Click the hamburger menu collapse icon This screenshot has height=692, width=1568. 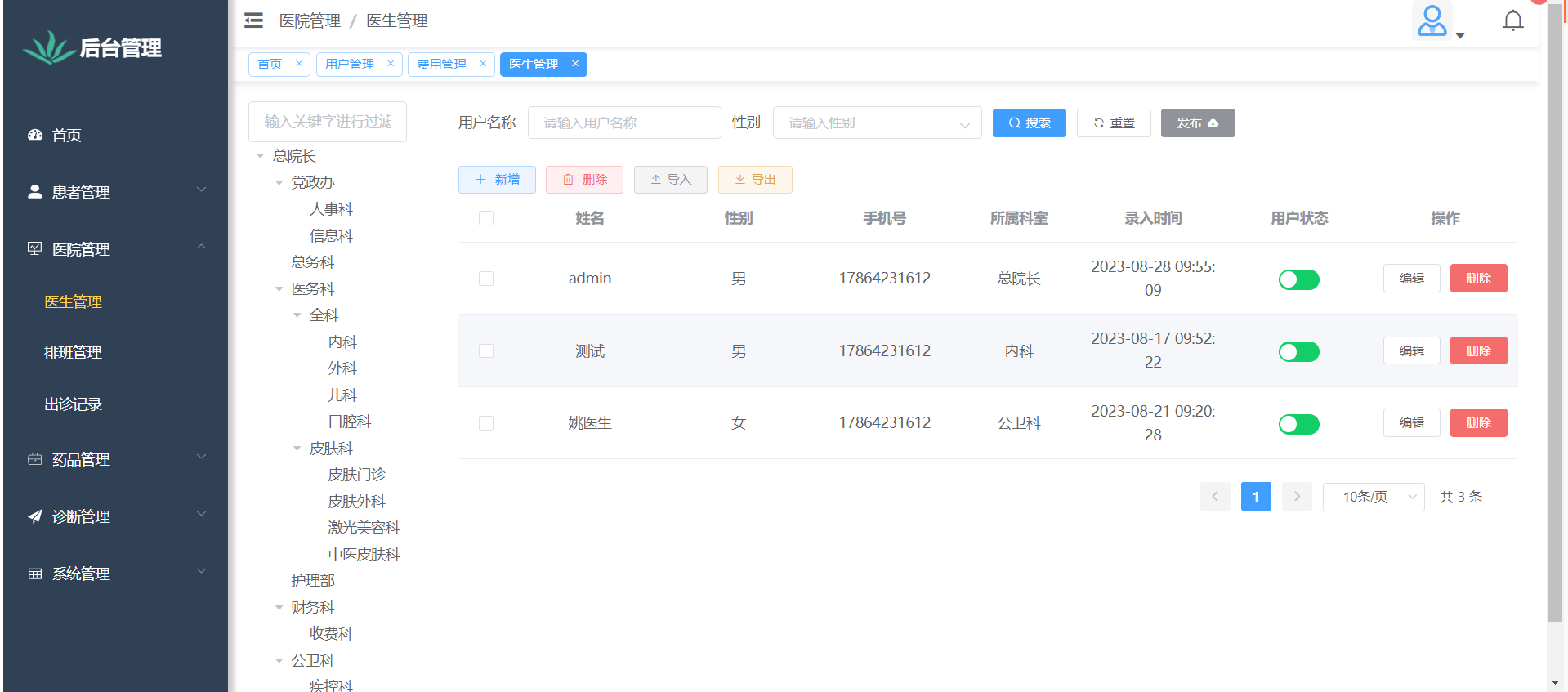(254, 20)
